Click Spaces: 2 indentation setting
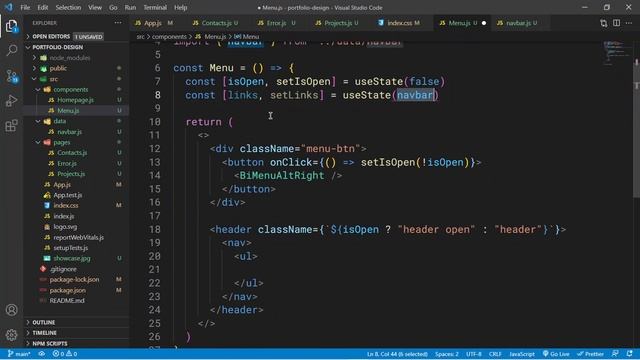The width and height of the screenshot is (640, 360). tap(447, 354)
